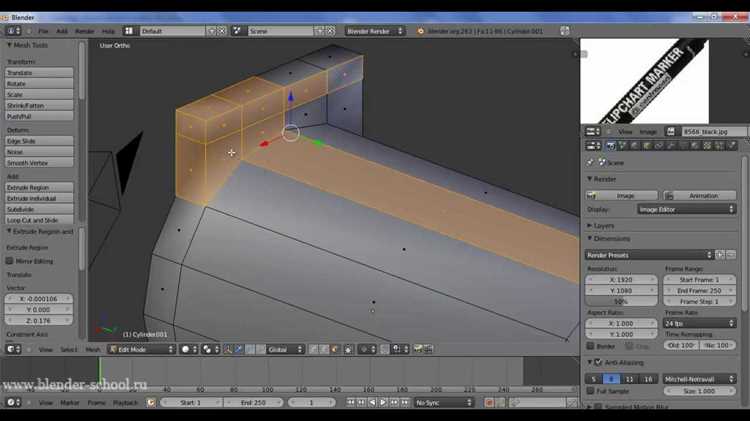Open the Edit Mode dropdown

point(142,349)
